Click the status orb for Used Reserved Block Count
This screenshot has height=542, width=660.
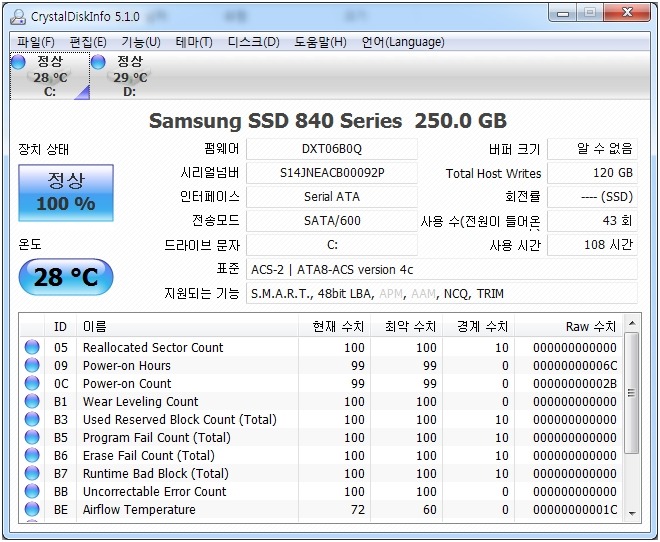click(x=32, y=419)
